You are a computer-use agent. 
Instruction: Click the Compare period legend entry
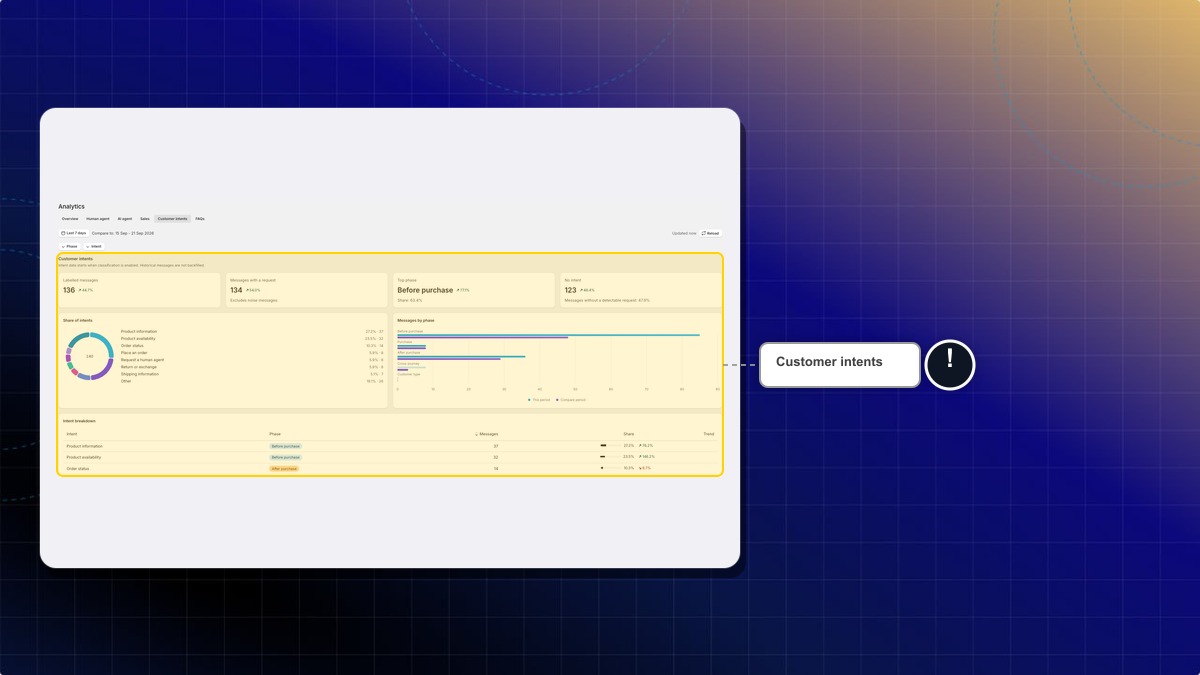click(x=571, y=399)
